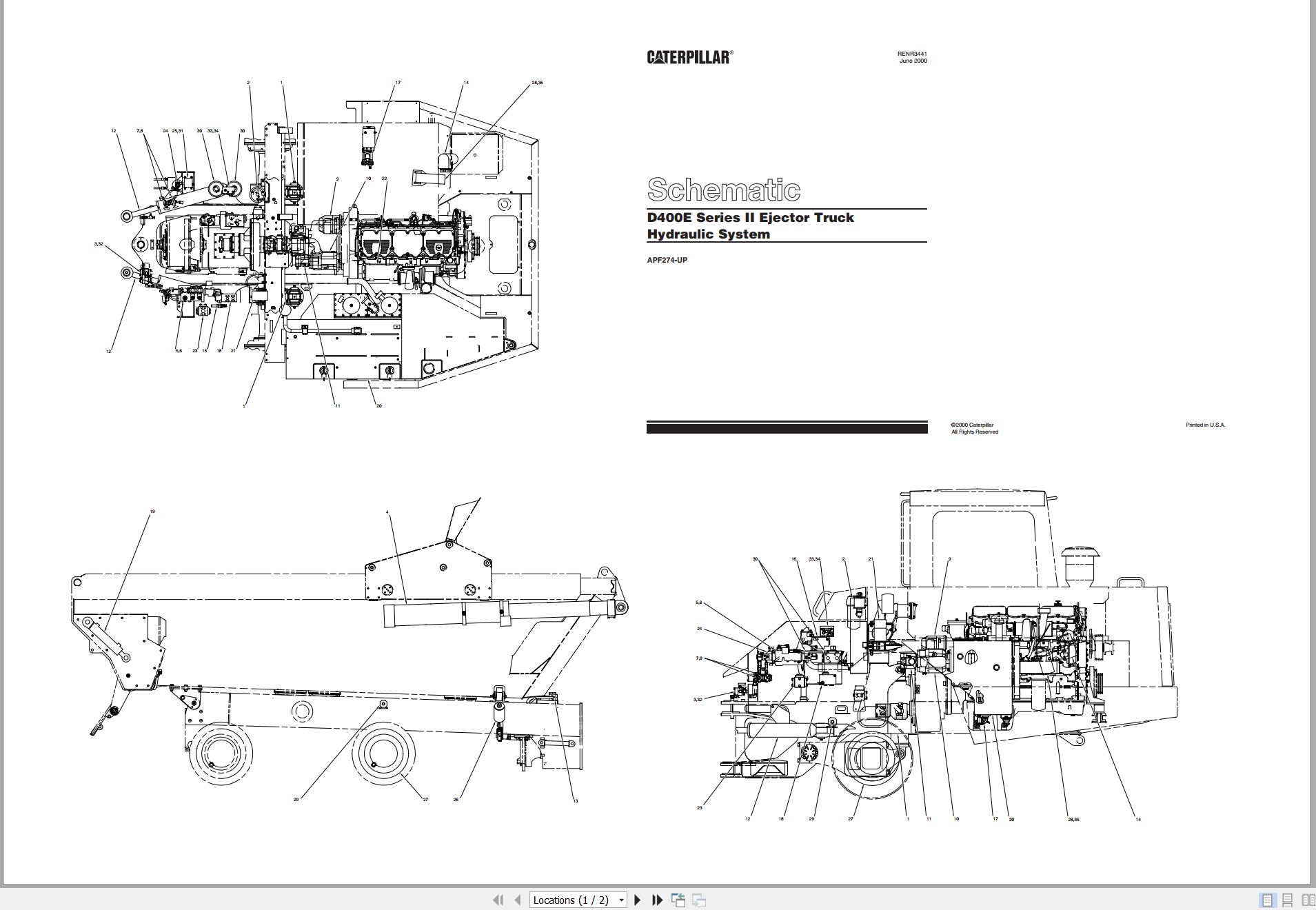The width and height of the screenshot is (1316, 910).
Task: Click the 'Printed in U.S.A.' text
Action: coord(1205,425)
